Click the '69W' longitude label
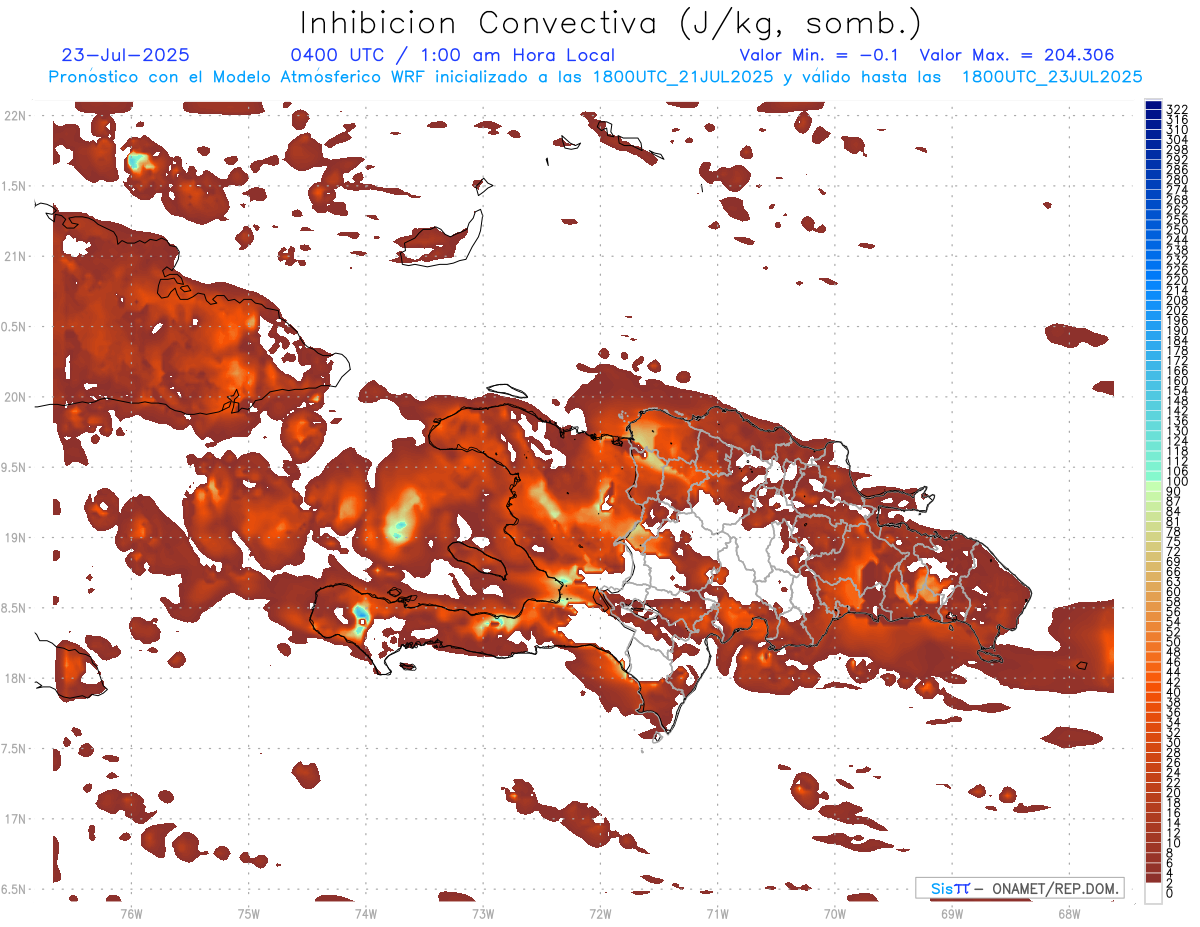The width and height of the screenshot is (1200, 927). pyautogui.click(x=952, y=913)
